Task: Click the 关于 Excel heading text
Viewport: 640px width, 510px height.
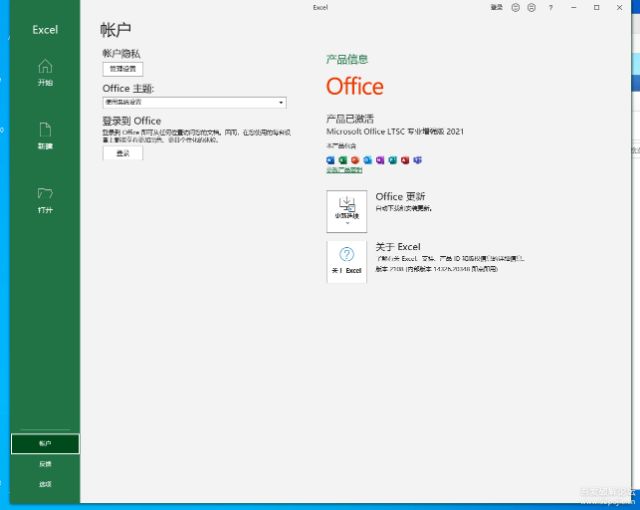Action: pyautogui.click(x=398, y=247)
